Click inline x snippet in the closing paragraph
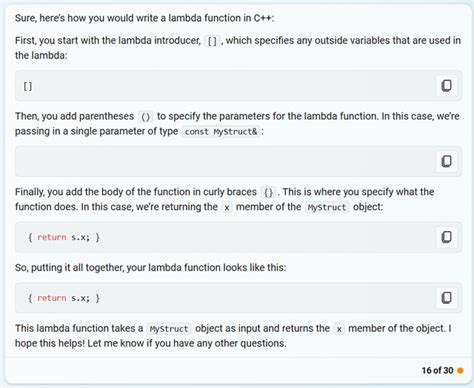 (339, 329)
